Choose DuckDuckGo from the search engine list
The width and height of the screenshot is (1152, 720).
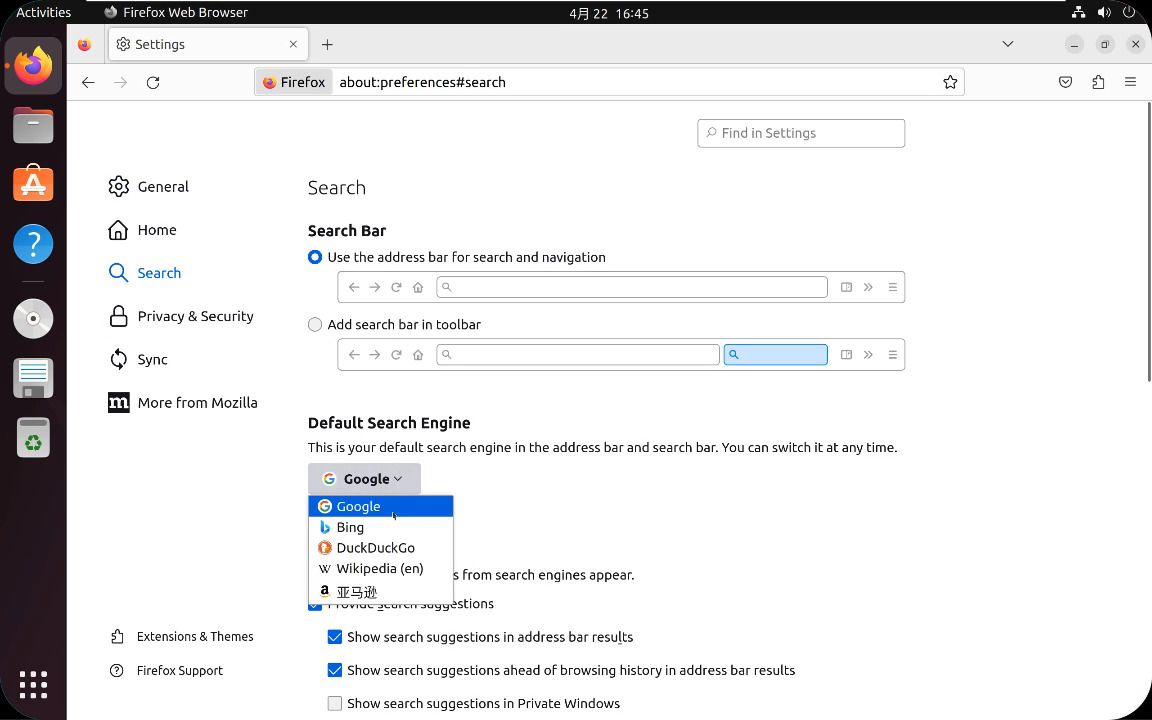[375, 548]
